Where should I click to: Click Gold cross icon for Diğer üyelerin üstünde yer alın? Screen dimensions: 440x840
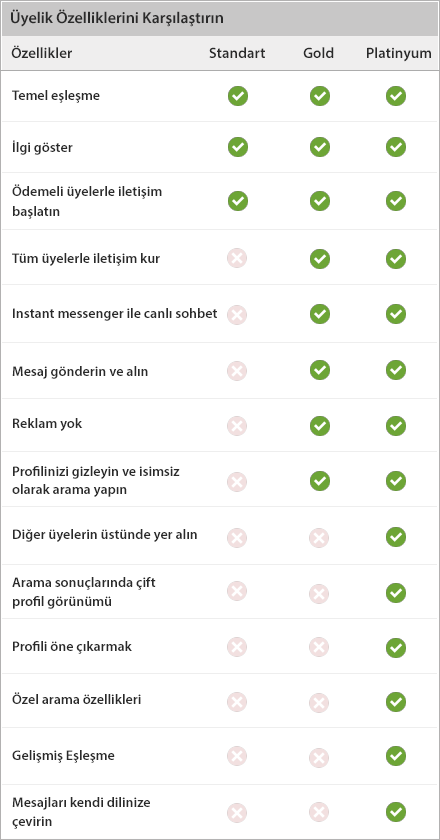[x=319, y=537]
